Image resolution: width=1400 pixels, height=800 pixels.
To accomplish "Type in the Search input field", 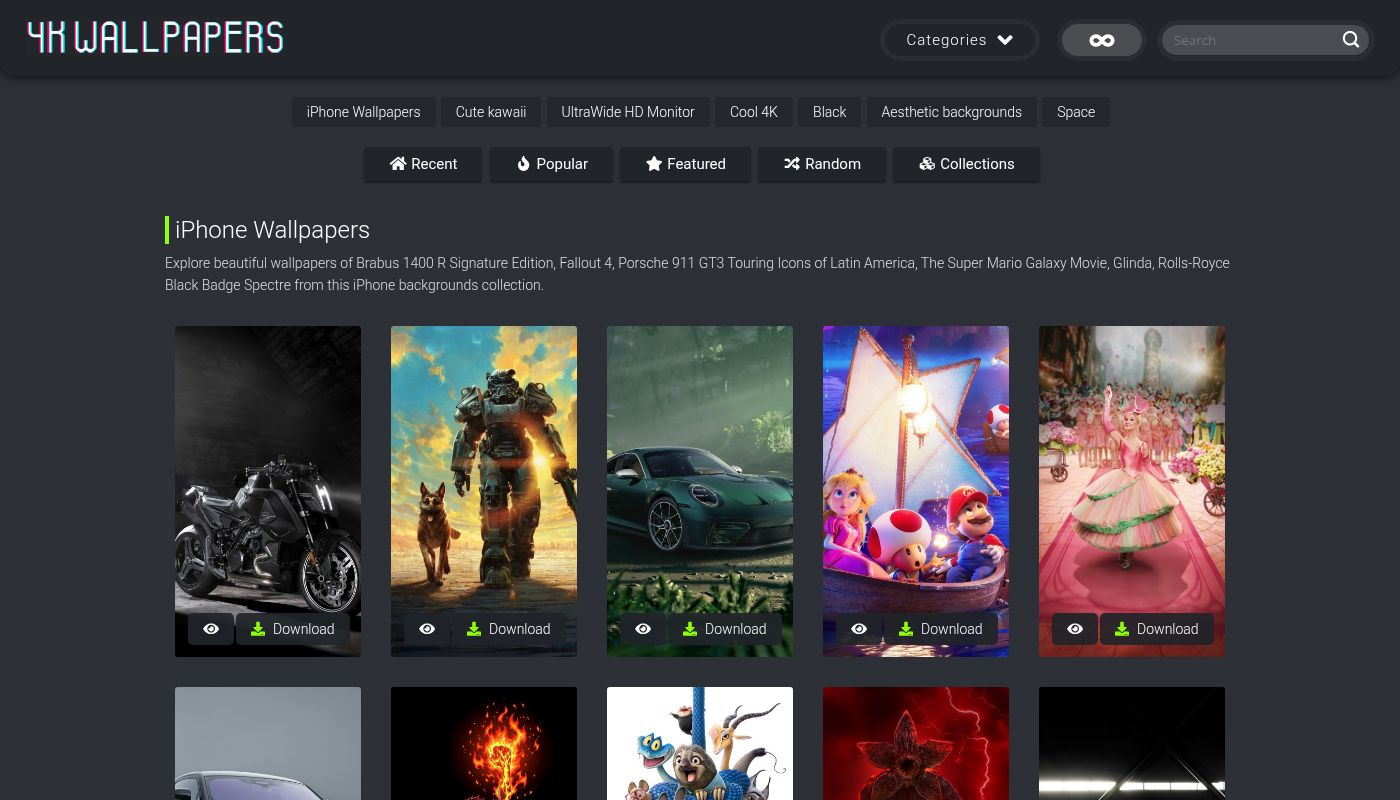I will (x=1252, y=40).
